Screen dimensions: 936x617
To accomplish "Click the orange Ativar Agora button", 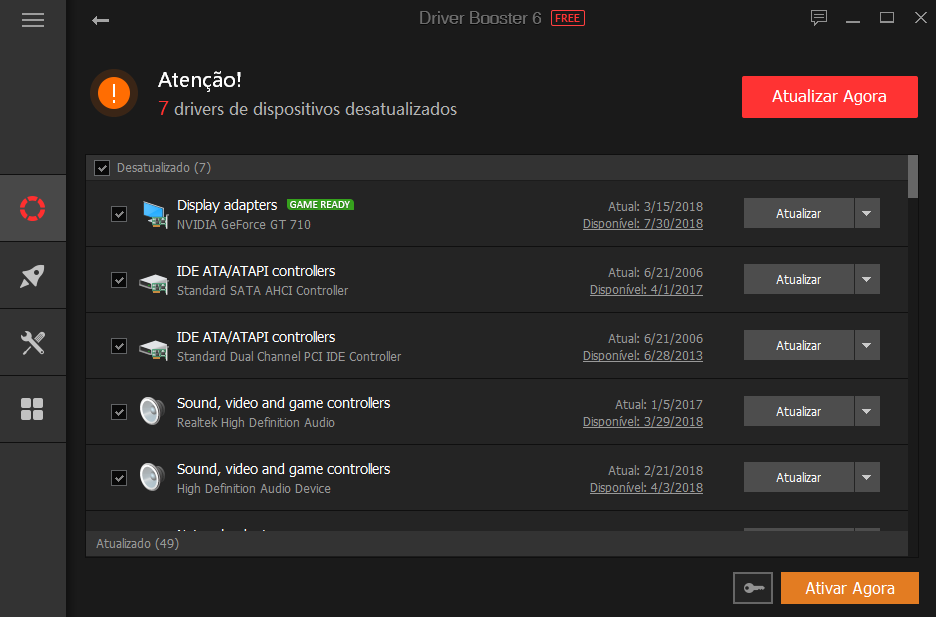I will 849,588.
